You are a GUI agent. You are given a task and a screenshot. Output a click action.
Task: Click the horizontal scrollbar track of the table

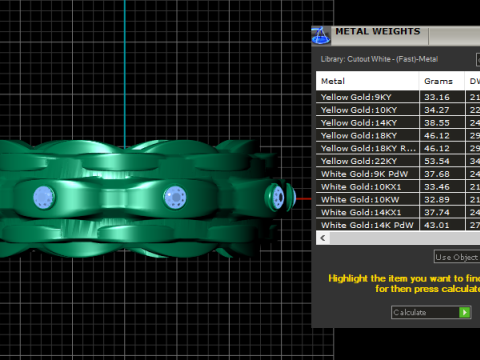[x=405, y=238]
